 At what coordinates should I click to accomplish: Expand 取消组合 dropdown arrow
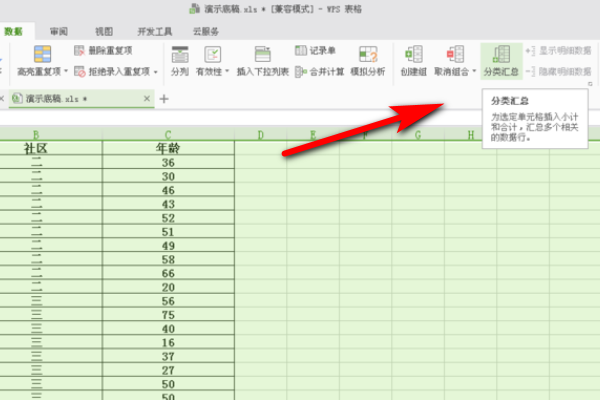[x=474, y=71]
